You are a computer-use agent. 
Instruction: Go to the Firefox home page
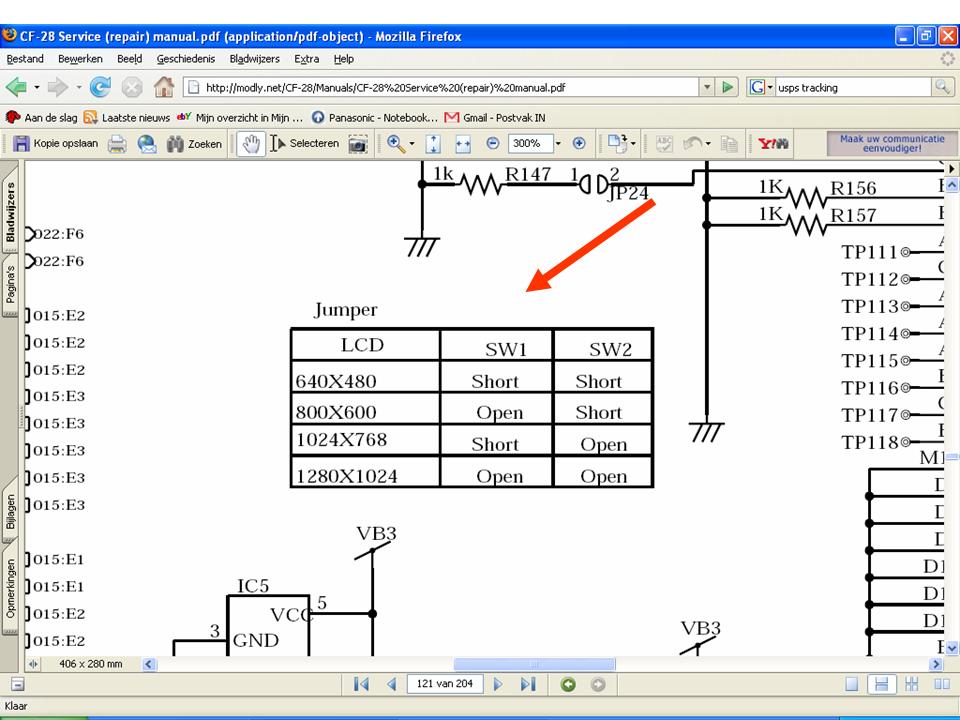(x=163, y=87)
